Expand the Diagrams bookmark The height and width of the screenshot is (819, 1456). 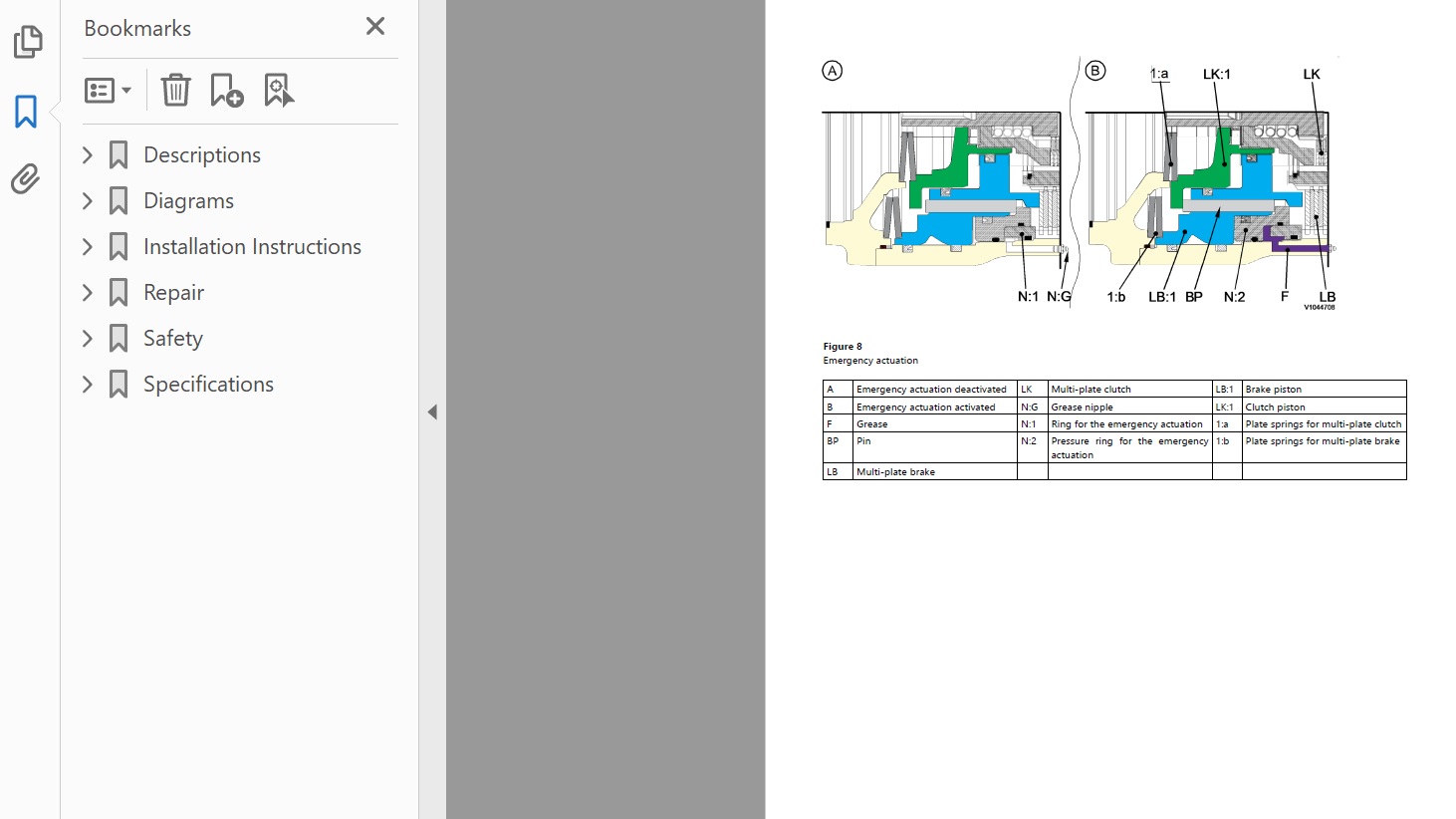(88, 201)
